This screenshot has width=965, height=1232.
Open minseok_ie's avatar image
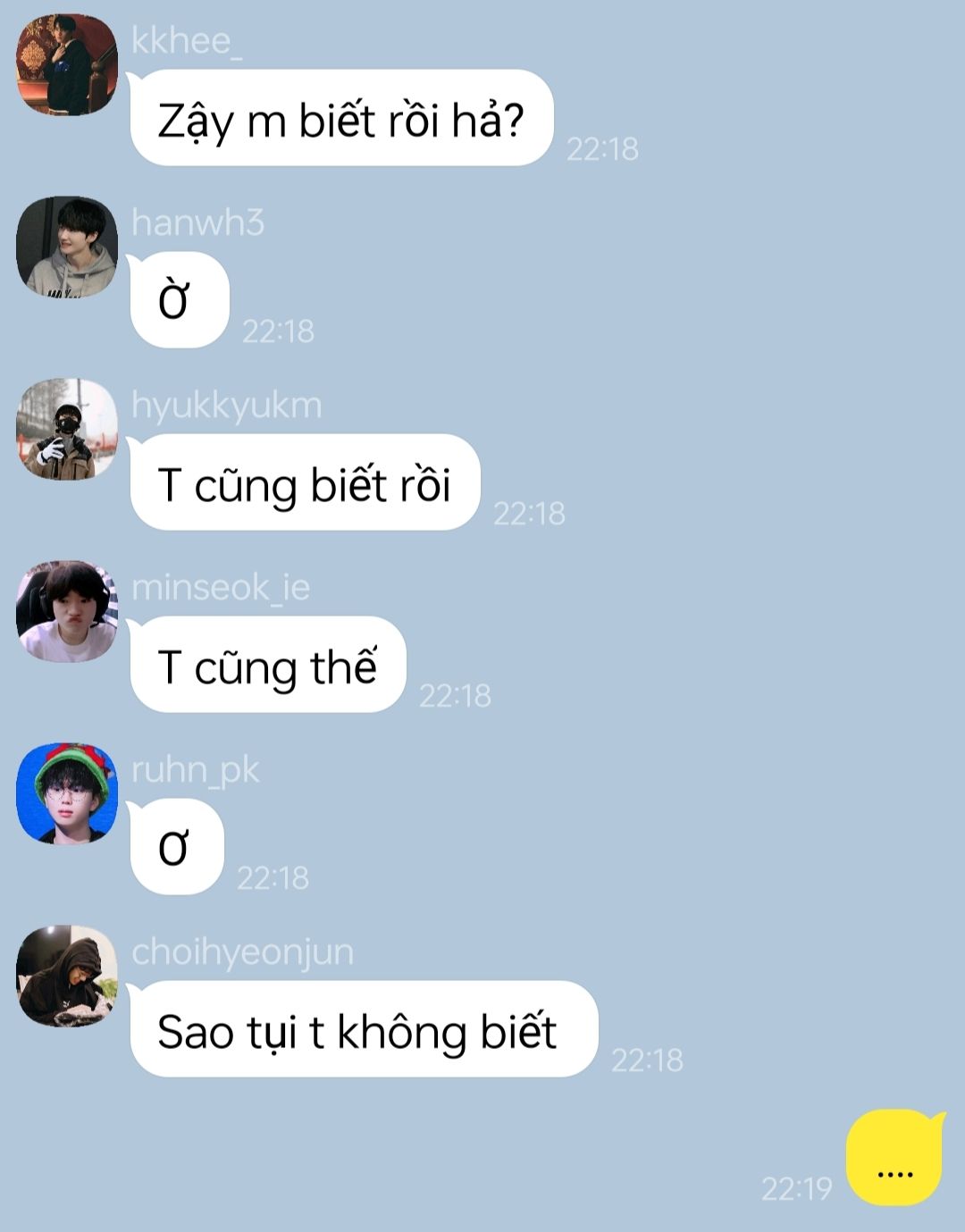[67, 611]
